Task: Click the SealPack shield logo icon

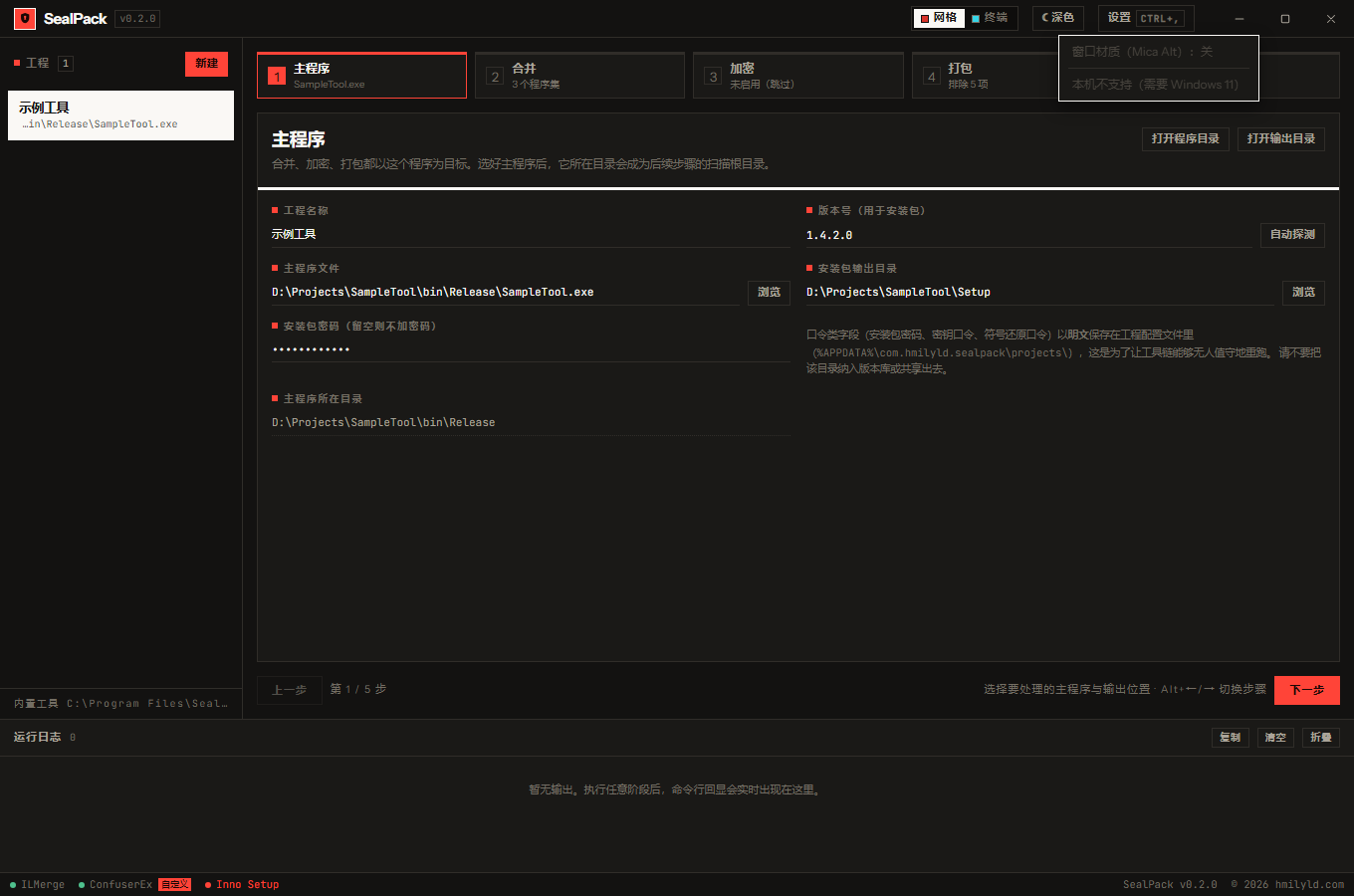Action: point(25,18)
